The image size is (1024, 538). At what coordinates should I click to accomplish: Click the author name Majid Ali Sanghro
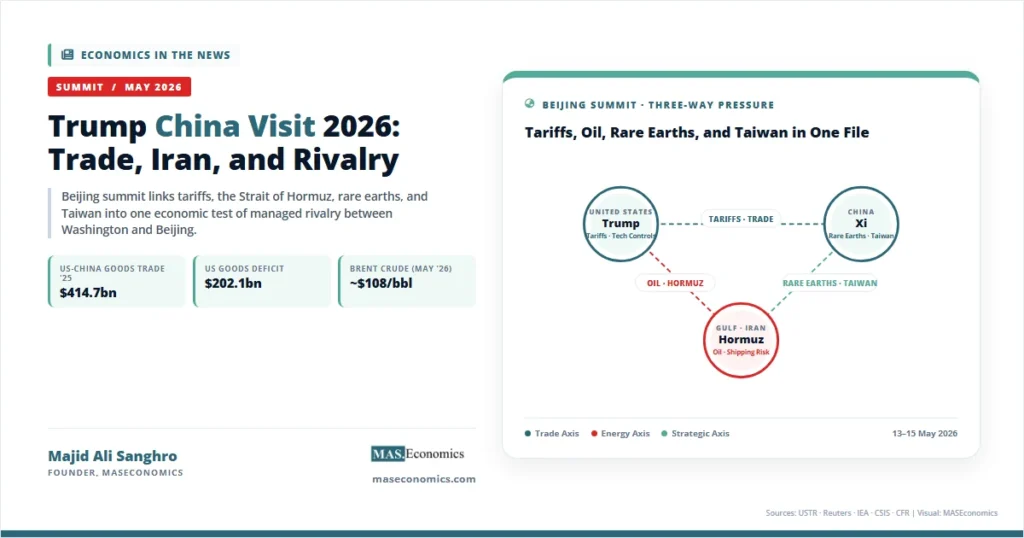pyautogui.click(x=112, y=456)
